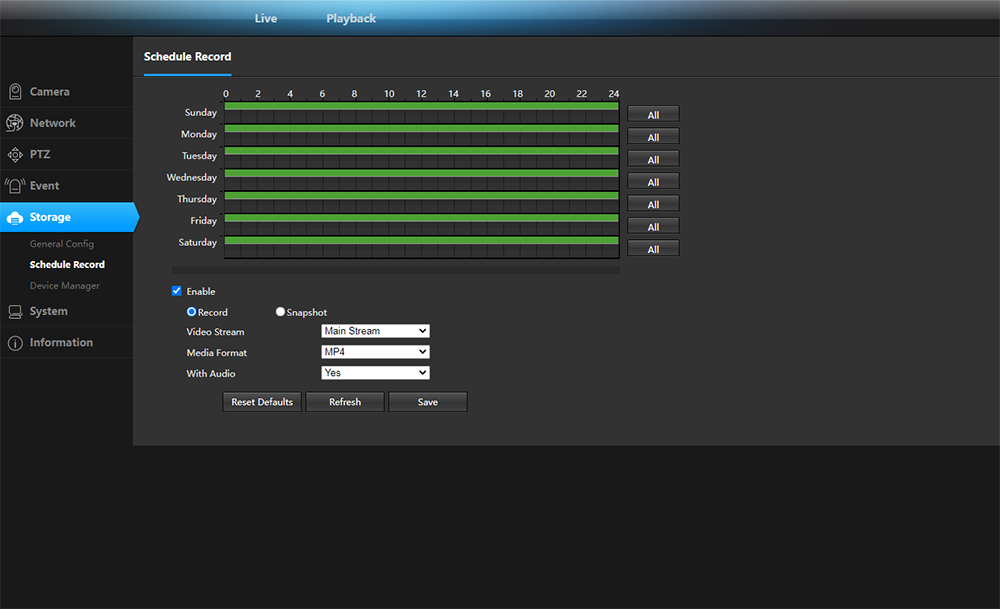The height and width of the screenshot is (609, 1000).
Task: Switch to the Playback tab
Action: (x=351, y=18)
